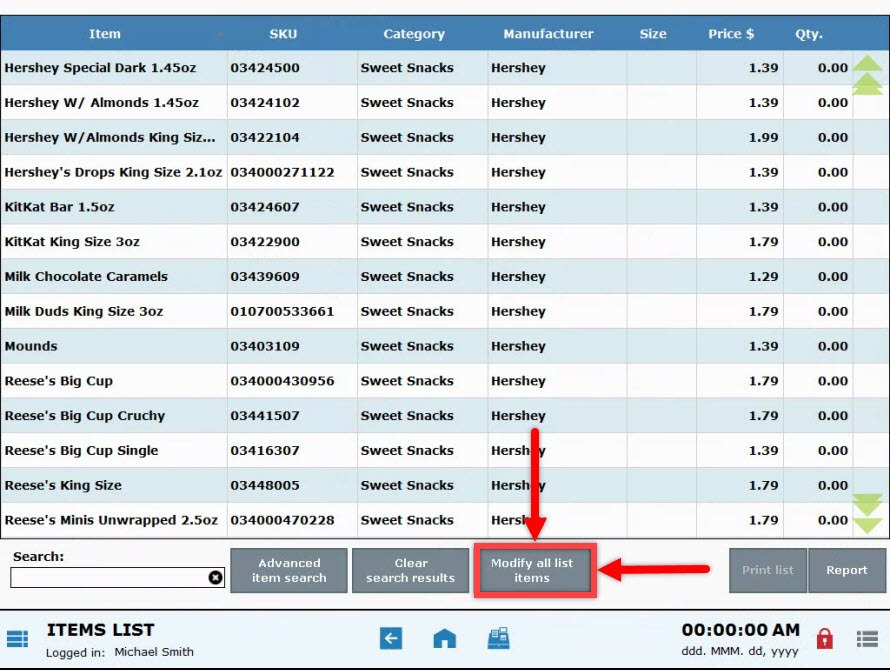Click the back arrow navigation icon
This screenshot has height=670, width=890.
coord(391,637)
